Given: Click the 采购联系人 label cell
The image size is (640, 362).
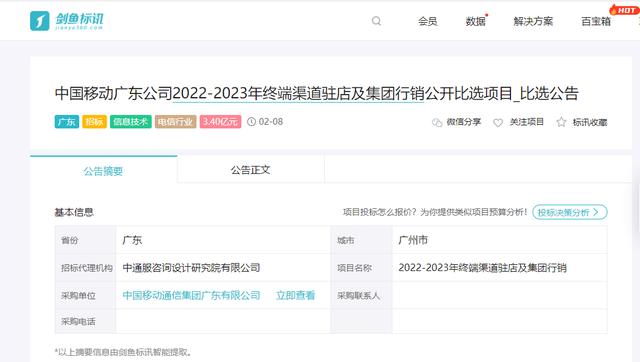Looking at the screenshot, I should [x=362, y=295].
